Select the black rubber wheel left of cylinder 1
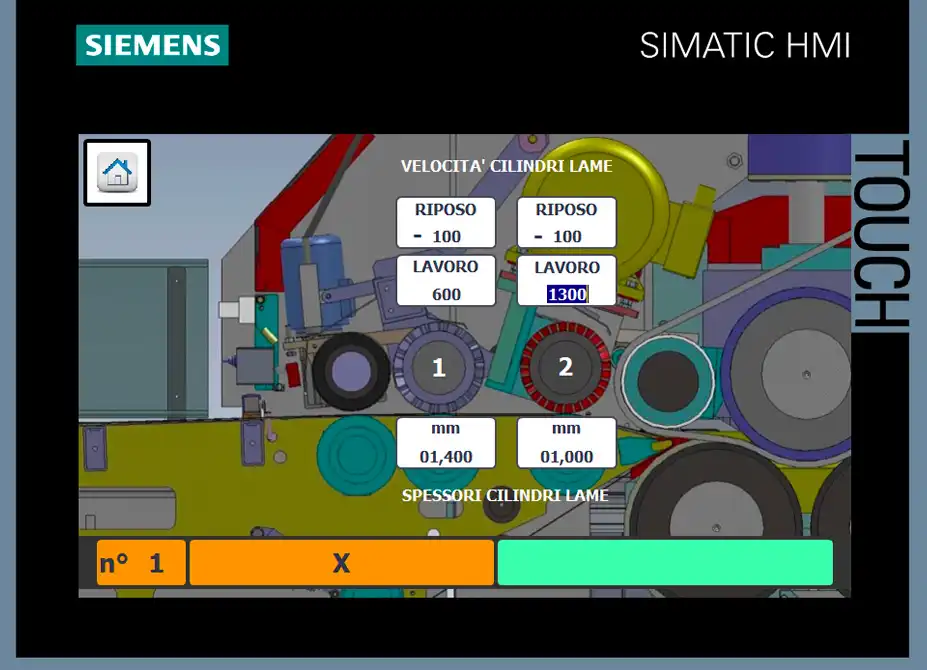 click(350, 371)
